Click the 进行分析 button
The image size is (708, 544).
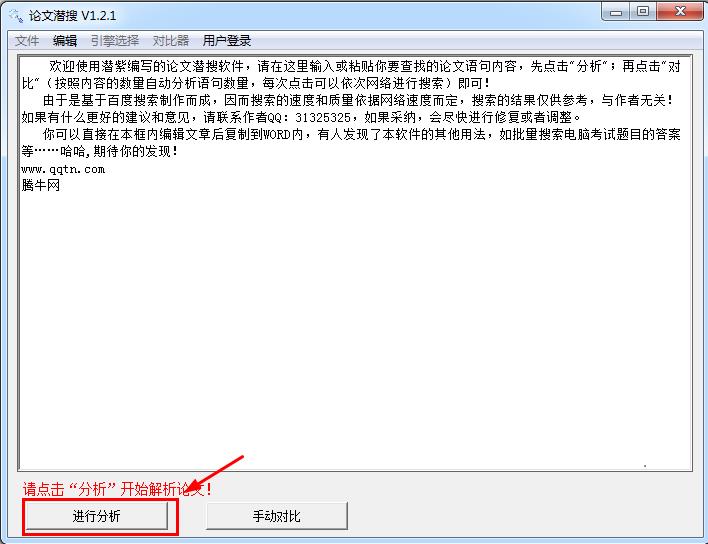point(97,516)
